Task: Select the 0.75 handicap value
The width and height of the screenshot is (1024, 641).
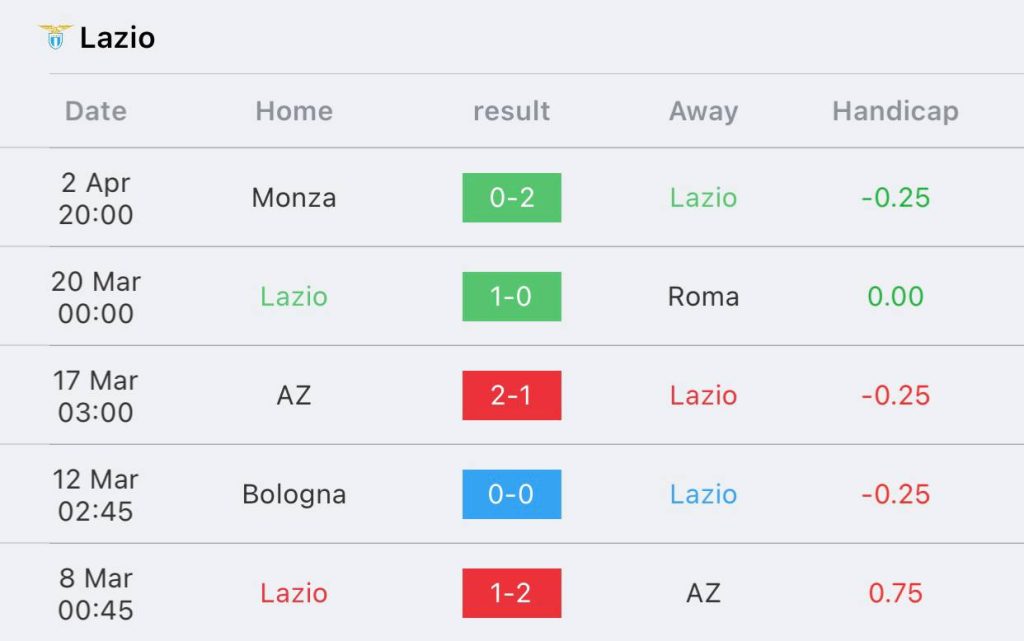Action: pyautogui.click(x=895, y=593)
